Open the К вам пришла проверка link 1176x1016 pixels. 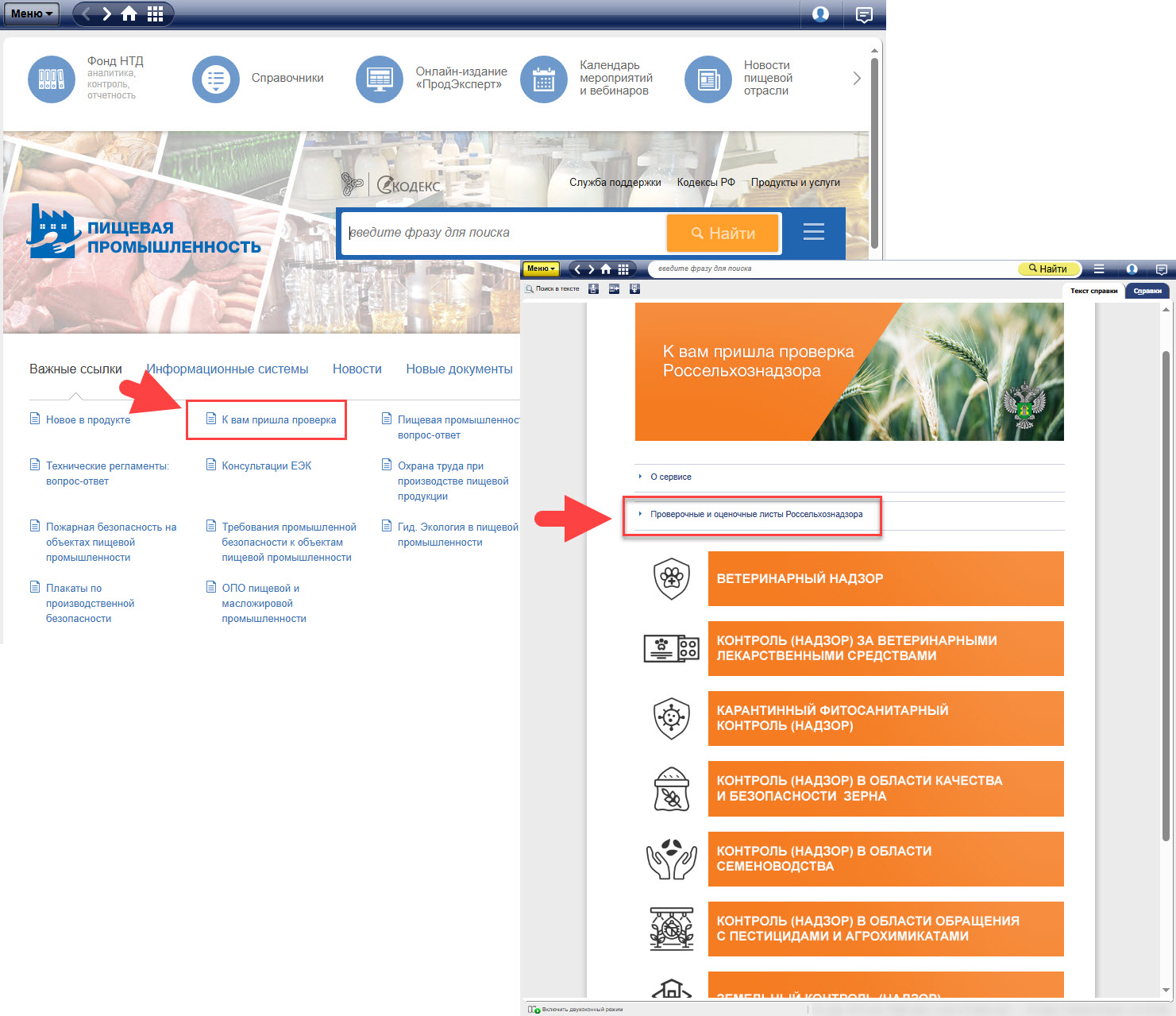coord(279,419)
